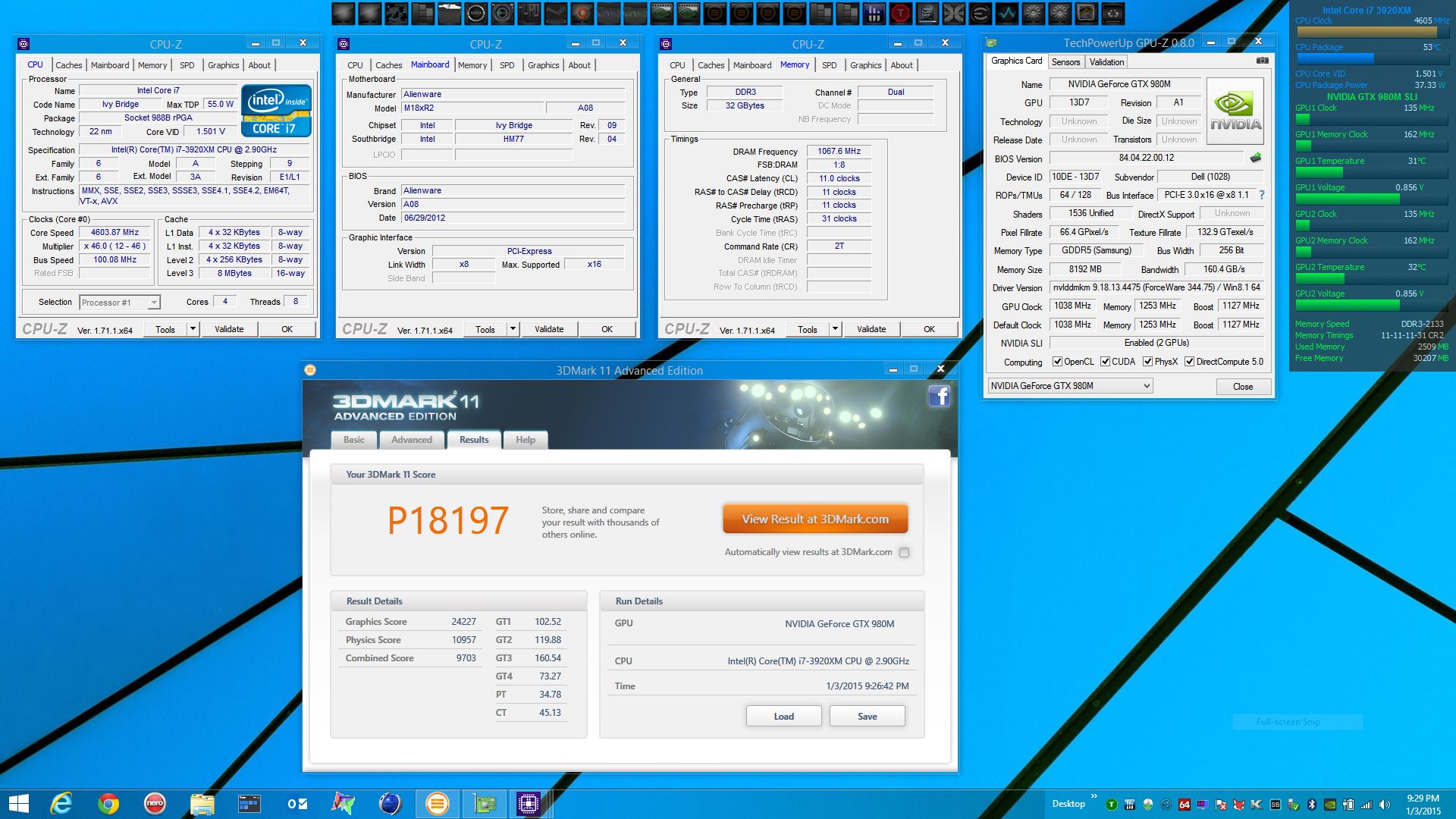Open Internet Explorer from the taskbar

[x=61, y=803]
